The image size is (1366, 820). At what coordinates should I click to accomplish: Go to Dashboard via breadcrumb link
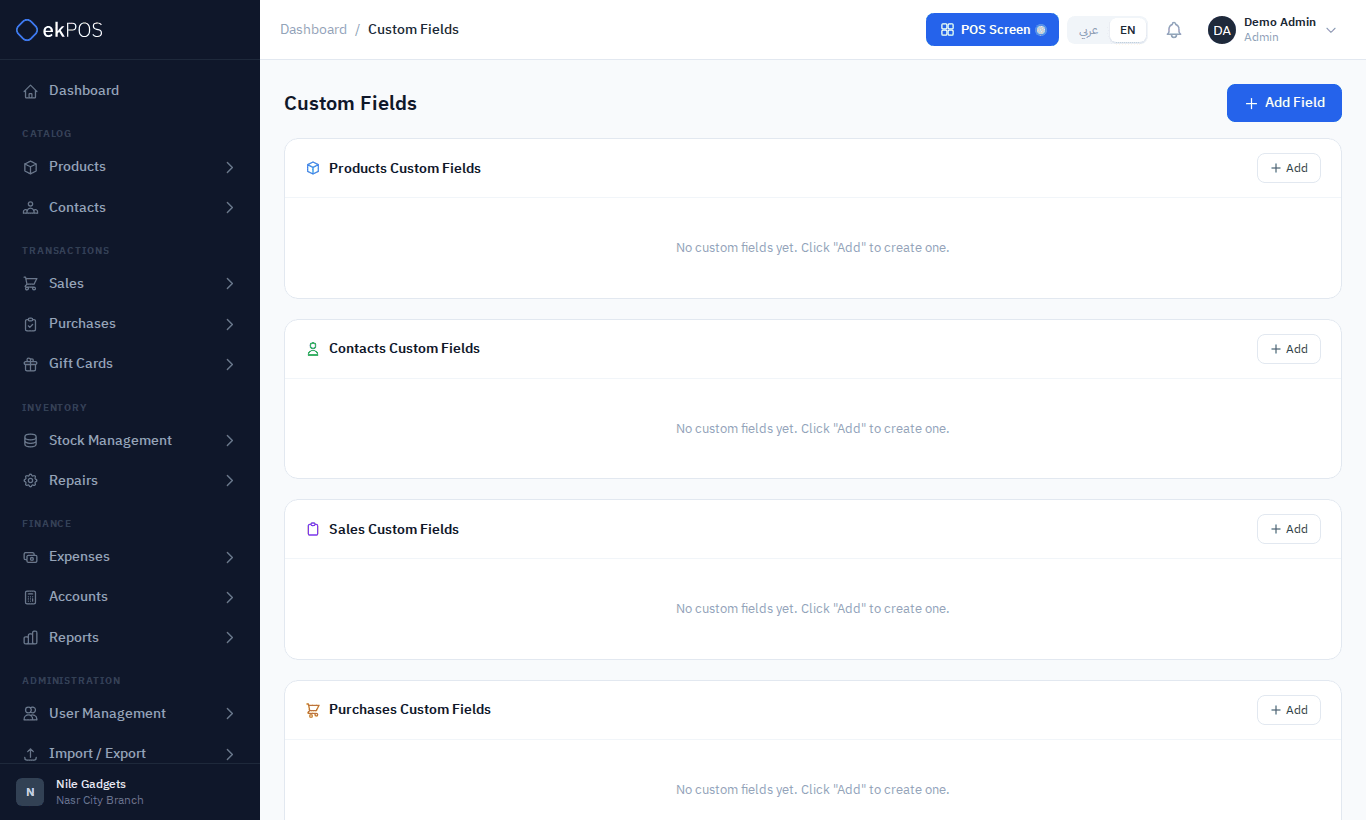point(313,30)
